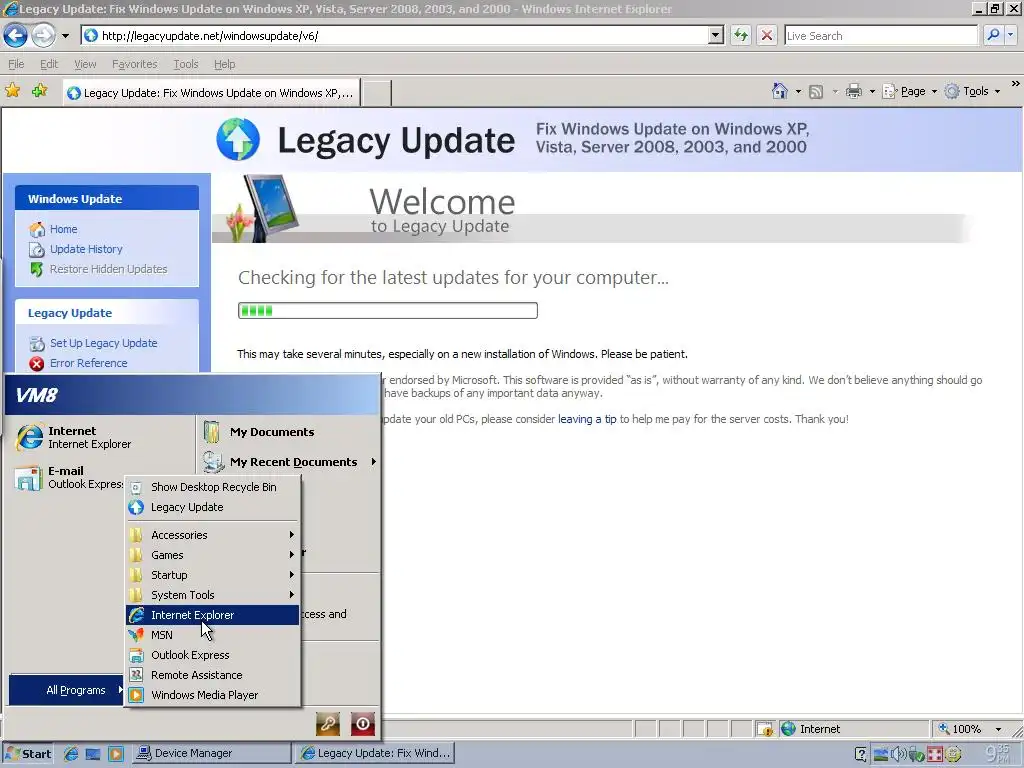1024x768 pixels.
Task: Open the Print options dropdown arrow
Action: (872, 92)
